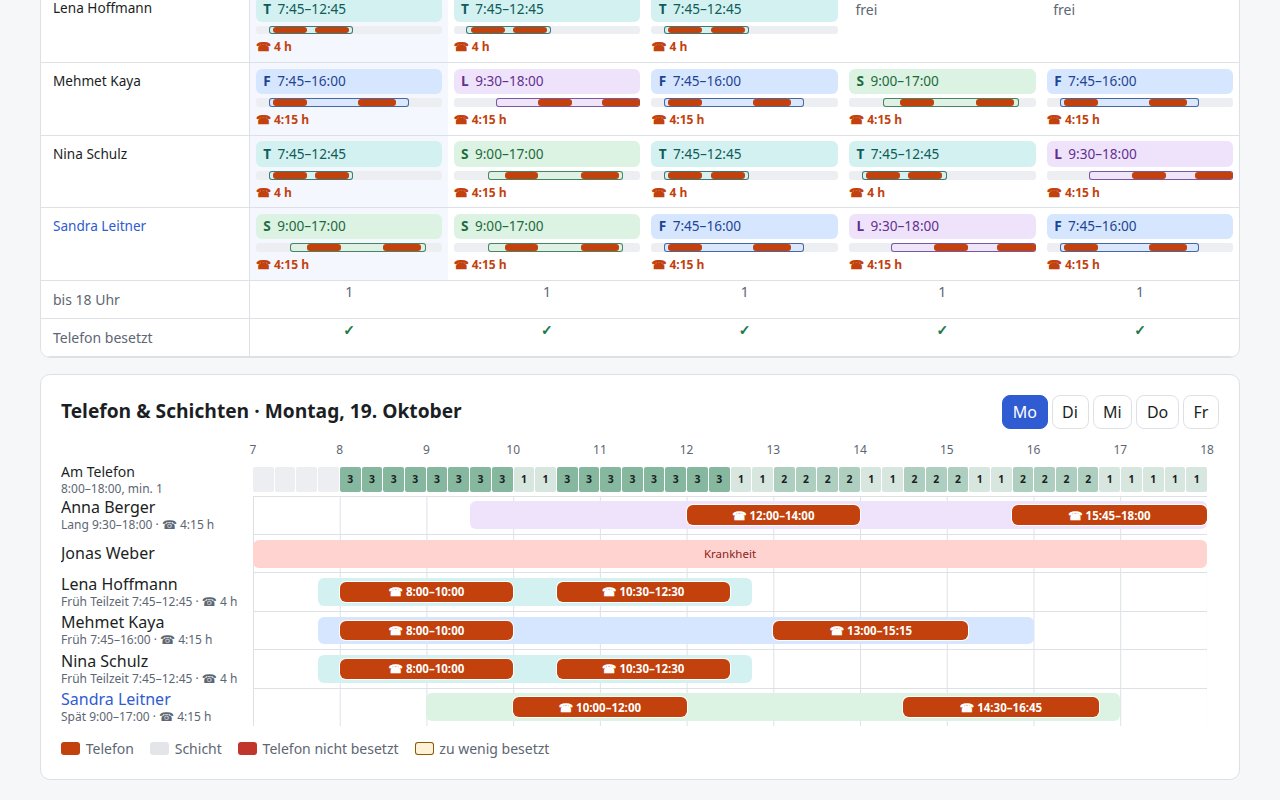The height and width of the screenshot is (800, 1280).
Task: Click Anna Berger's 15:45–18:00 phone block
Action: tap(1109, 516)
